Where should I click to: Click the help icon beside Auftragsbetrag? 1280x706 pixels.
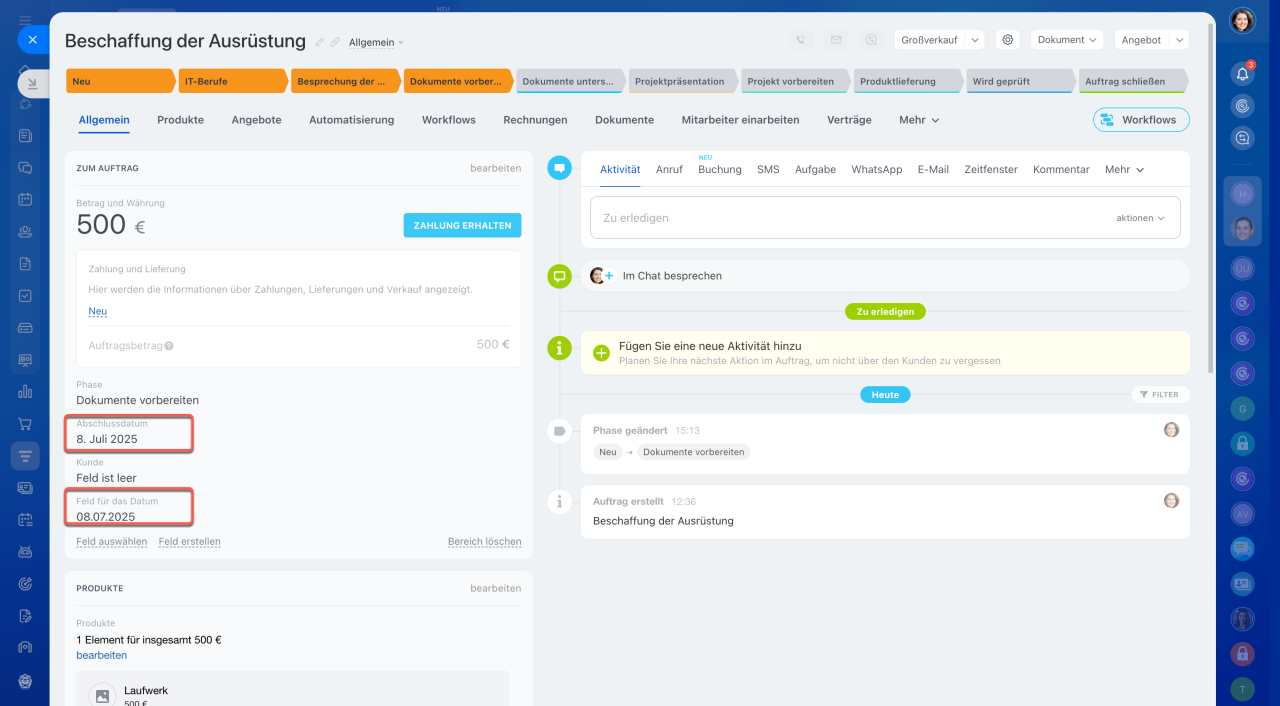click(x=169, y=346)
